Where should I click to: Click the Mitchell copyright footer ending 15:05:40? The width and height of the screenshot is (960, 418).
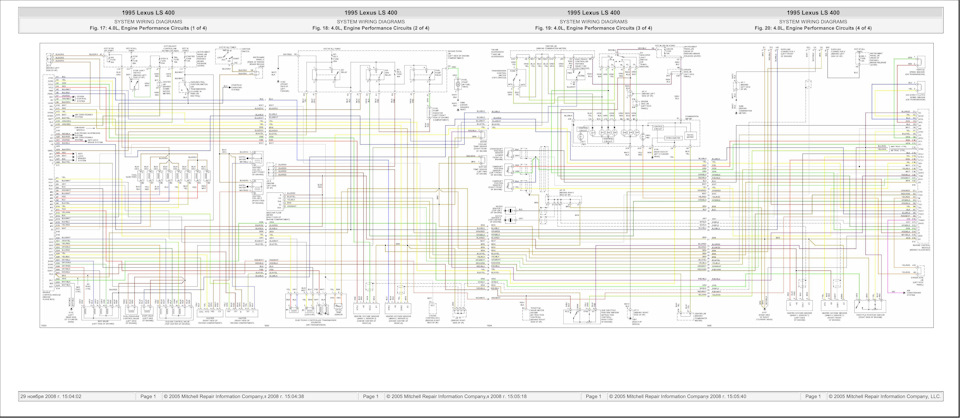click(x=678, y=397)
